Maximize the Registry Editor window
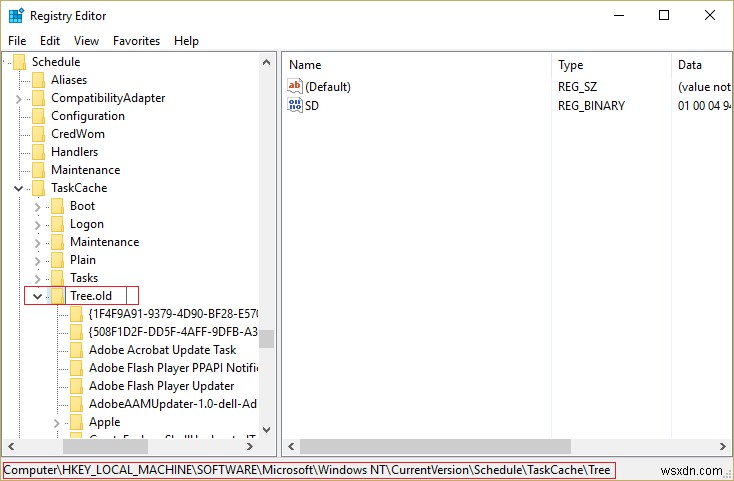This screenshot has height=481, width=734. click(664, 15)
